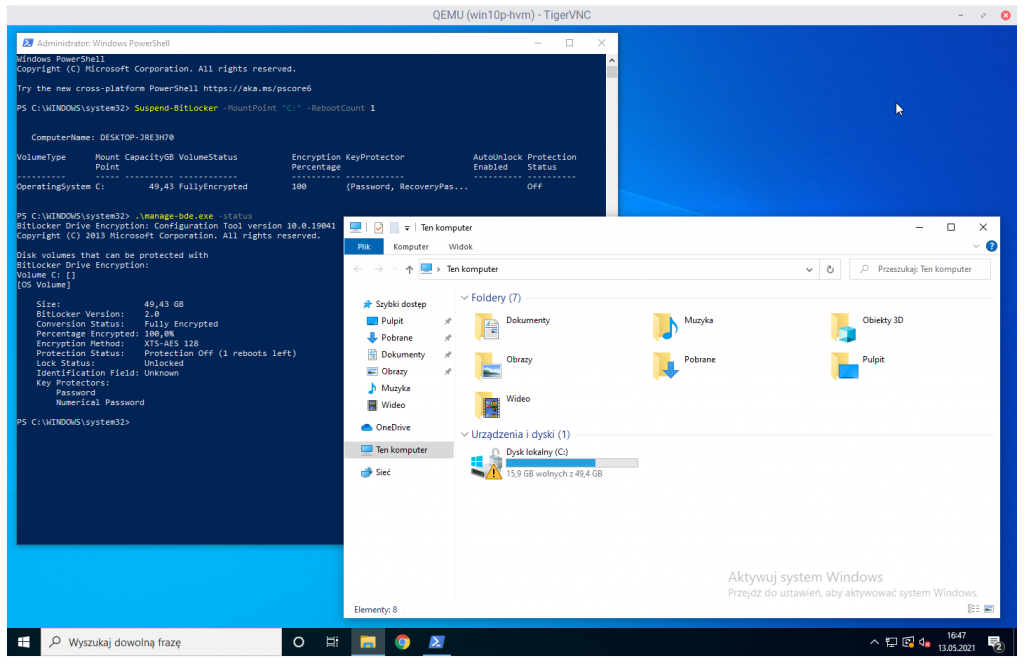Switch to details view in status bar

[973, 609]
